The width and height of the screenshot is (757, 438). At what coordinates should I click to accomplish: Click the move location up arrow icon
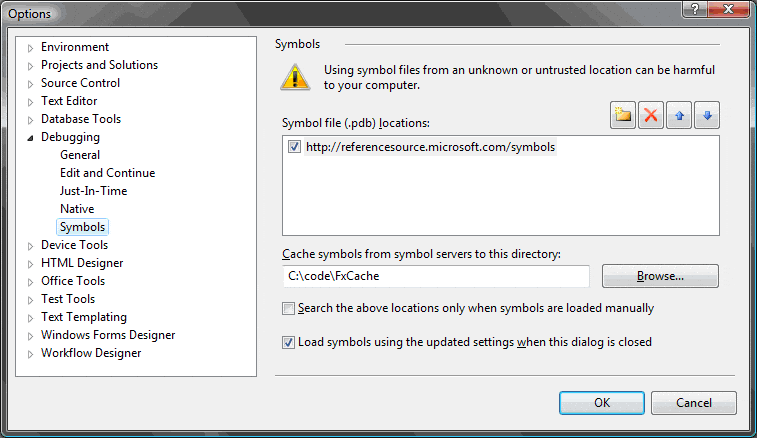coord(679,115)
